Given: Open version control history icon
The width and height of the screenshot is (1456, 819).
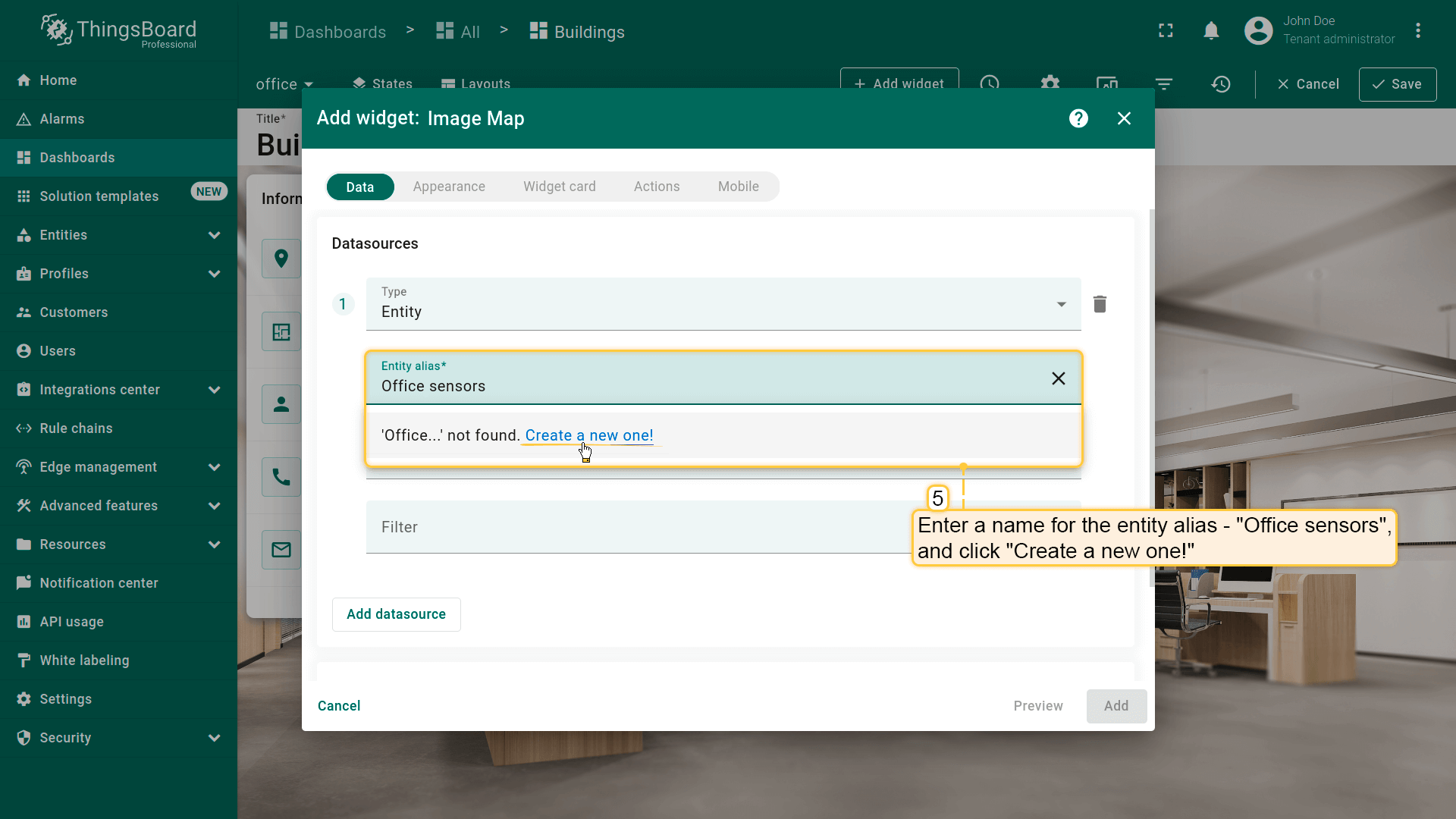Looking at the screenshot, I should point(1220,84).
